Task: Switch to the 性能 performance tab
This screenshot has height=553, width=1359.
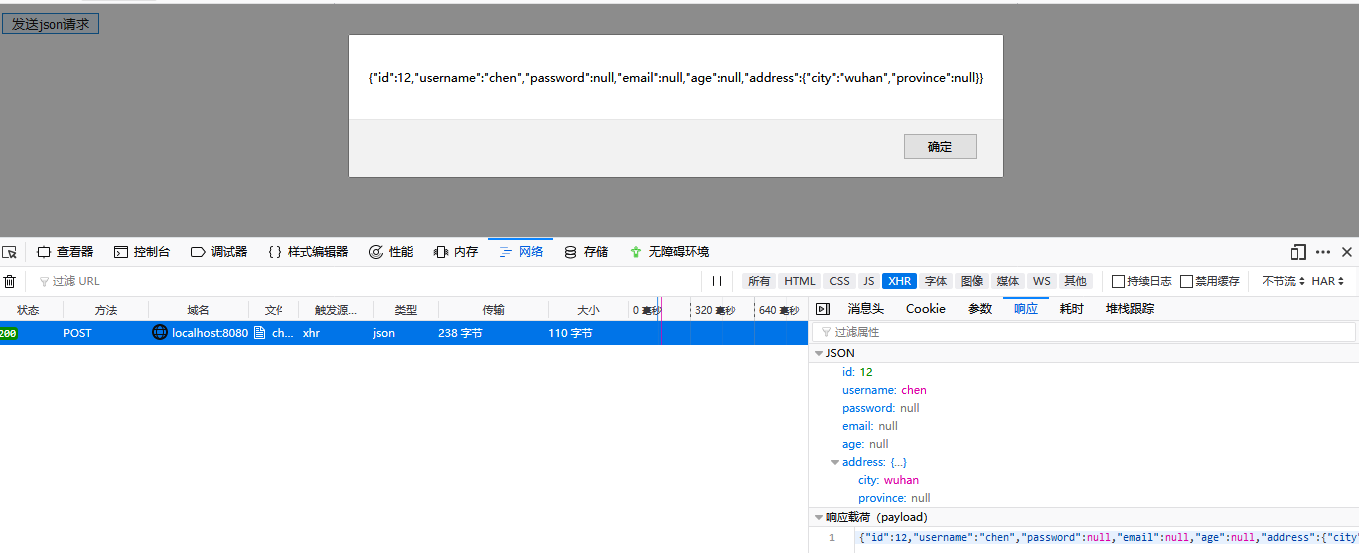Action: point(391,252)
